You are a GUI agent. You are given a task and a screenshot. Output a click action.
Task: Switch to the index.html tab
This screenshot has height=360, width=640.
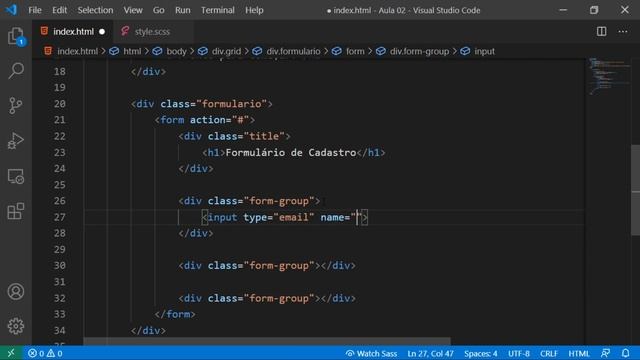pyautogui.click(x=73, y=31)
